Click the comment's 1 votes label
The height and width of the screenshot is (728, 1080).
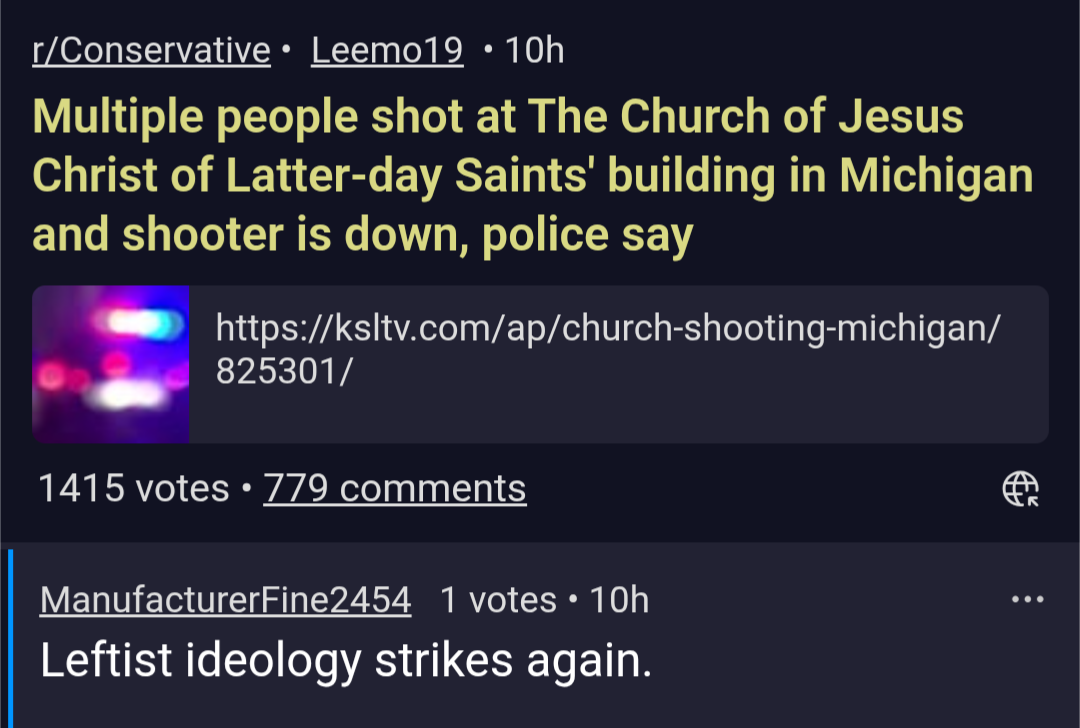click(498, 600)
